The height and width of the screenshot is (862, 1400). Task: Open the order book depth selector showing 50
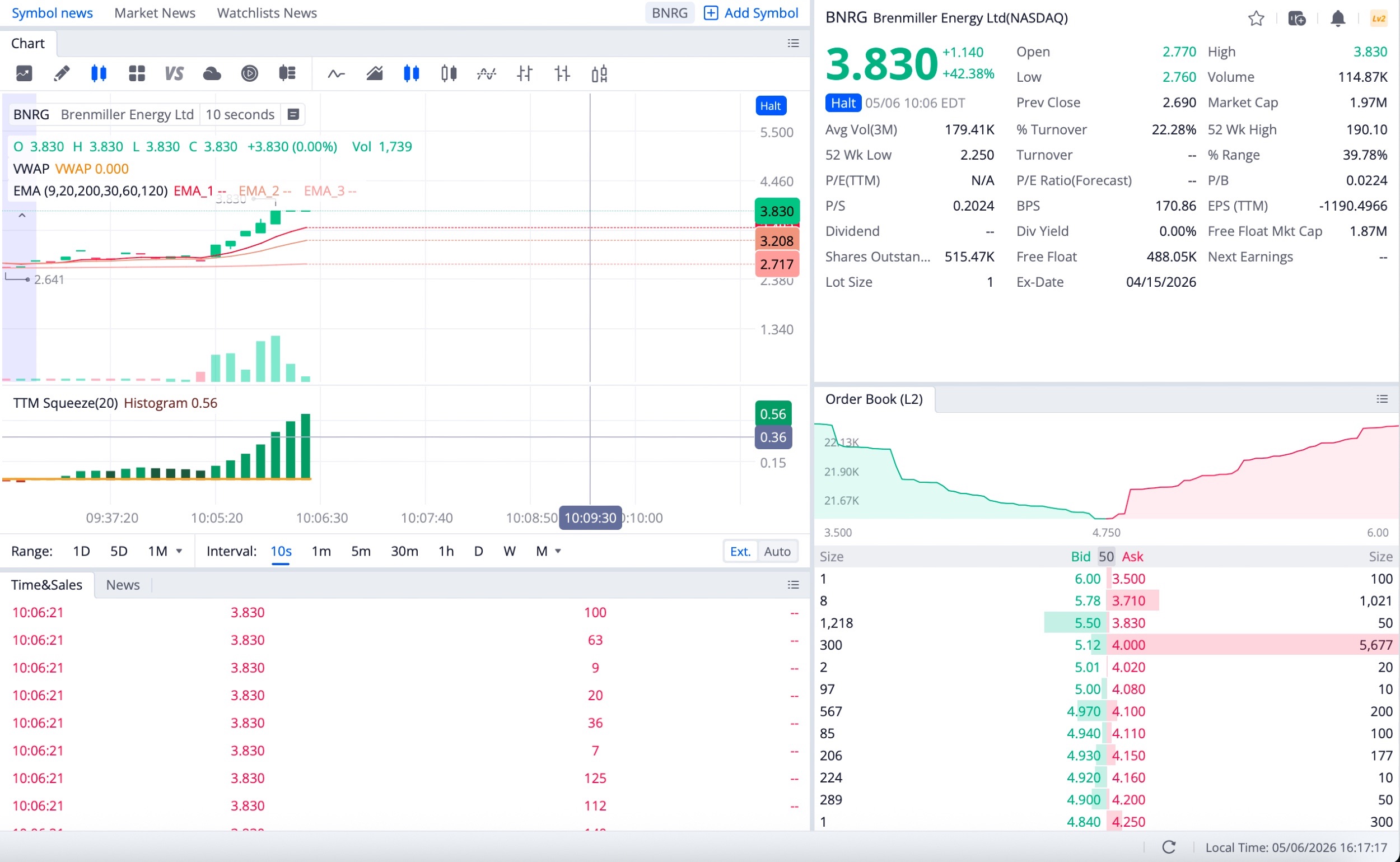click(1106, 556)
